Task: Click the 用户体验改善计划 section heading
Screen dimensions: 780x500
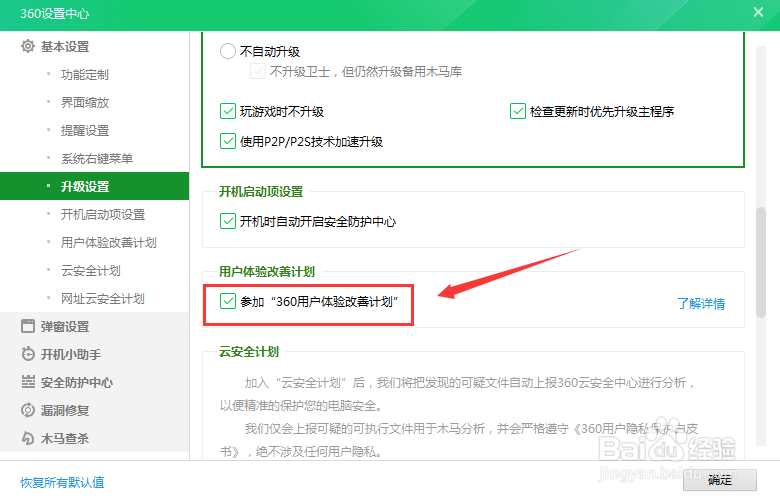Action: (267, 272)
